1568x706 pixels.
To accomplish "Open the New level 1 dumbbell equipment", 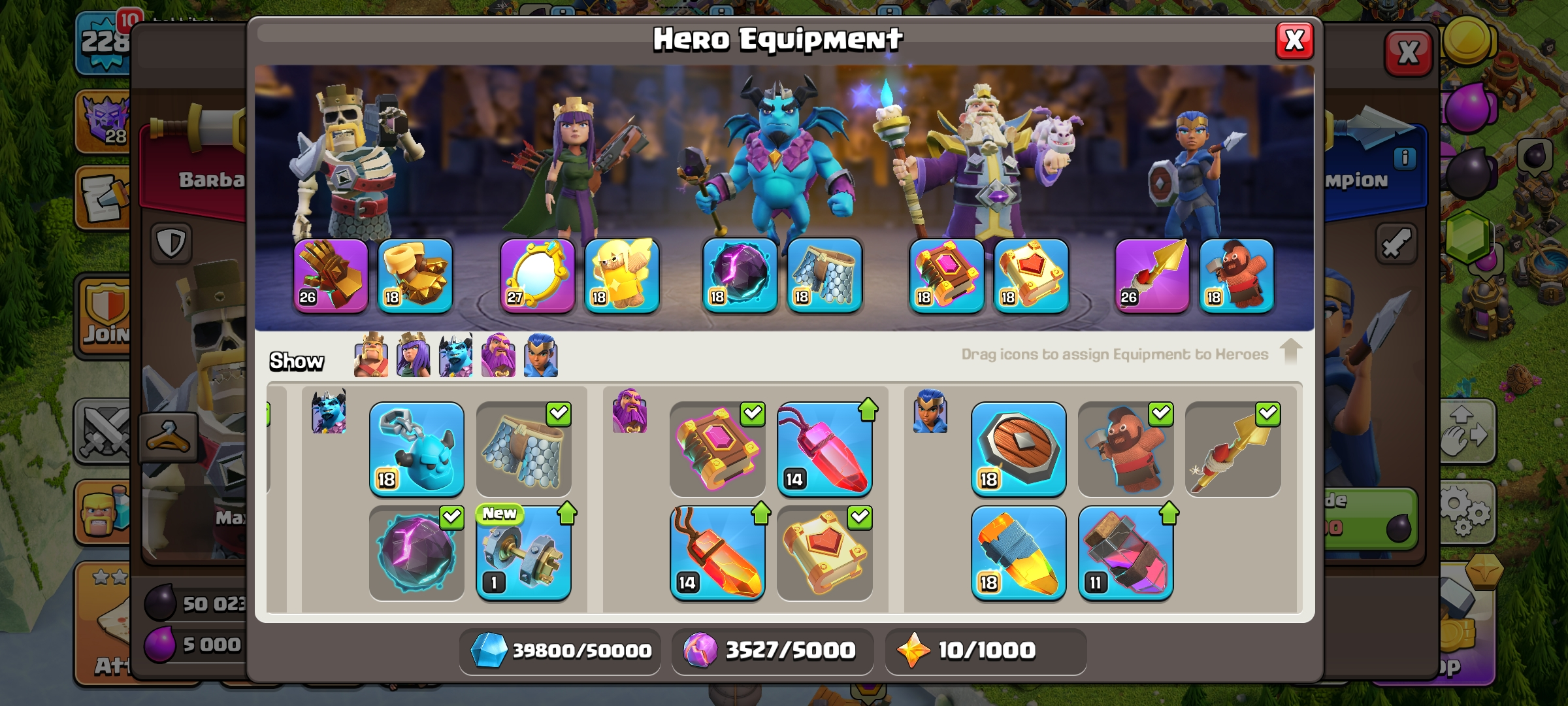I will (x=524, y=553).
